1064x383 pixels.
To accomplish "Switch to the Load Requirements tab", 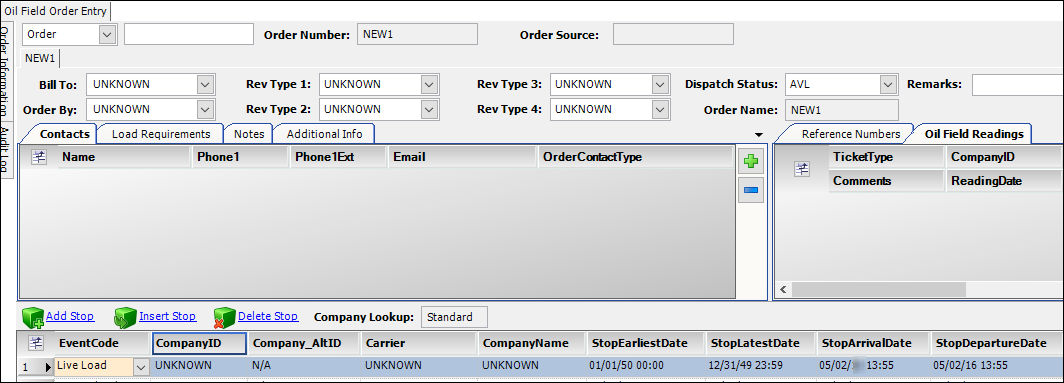I will coord(161,134).
